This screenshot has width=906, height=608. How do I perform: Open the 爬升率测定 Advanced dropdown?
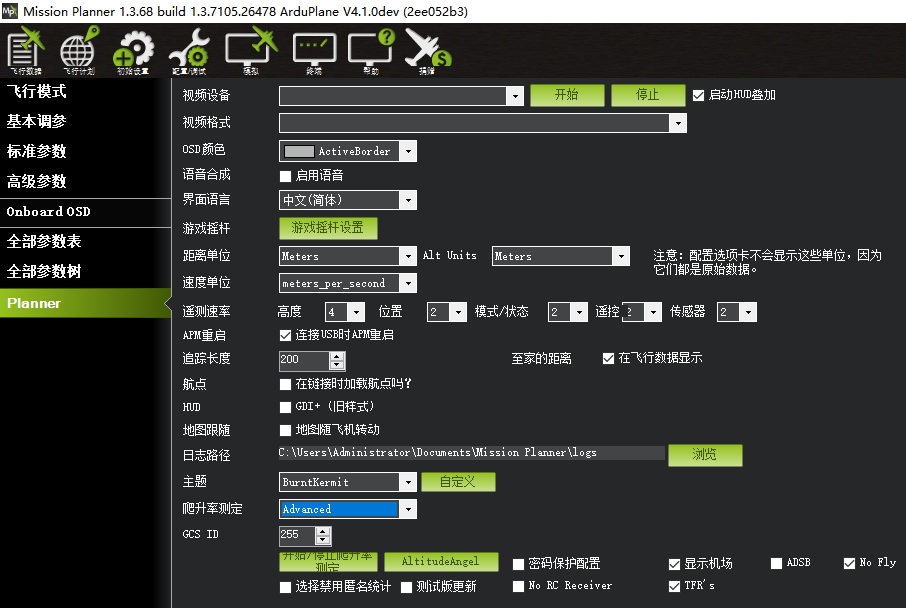[x=408, y=509]
